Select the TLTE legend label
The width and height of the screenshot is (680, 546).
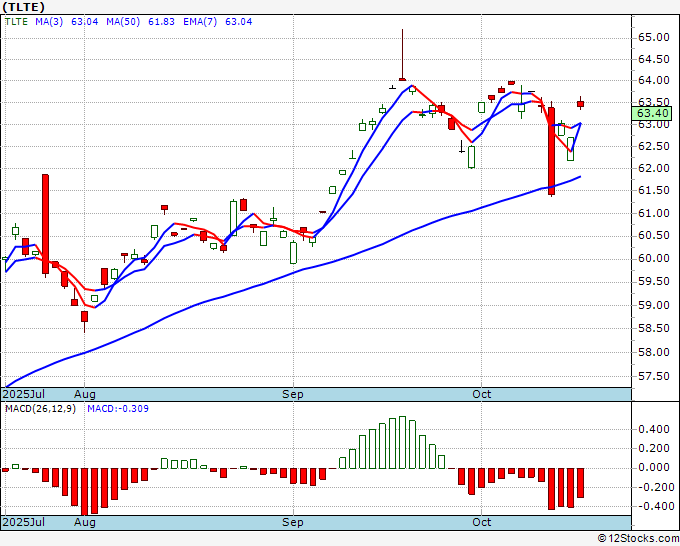[16, 22]
